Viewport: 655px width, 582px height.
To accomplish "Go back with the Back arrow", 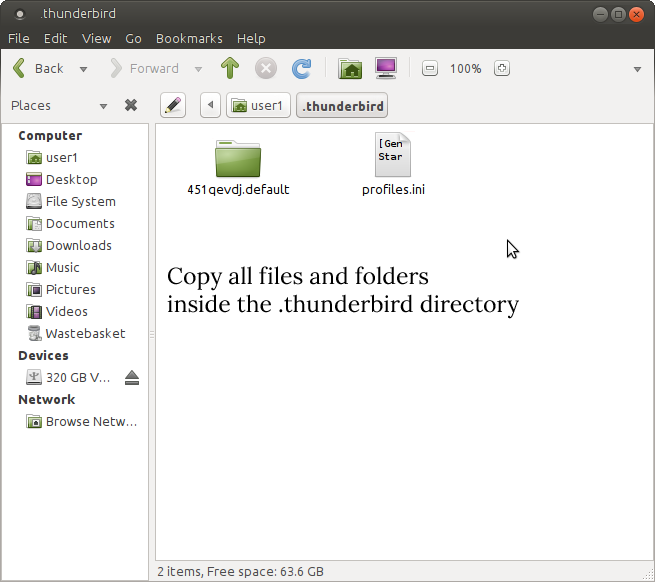I will click(38, 69).
